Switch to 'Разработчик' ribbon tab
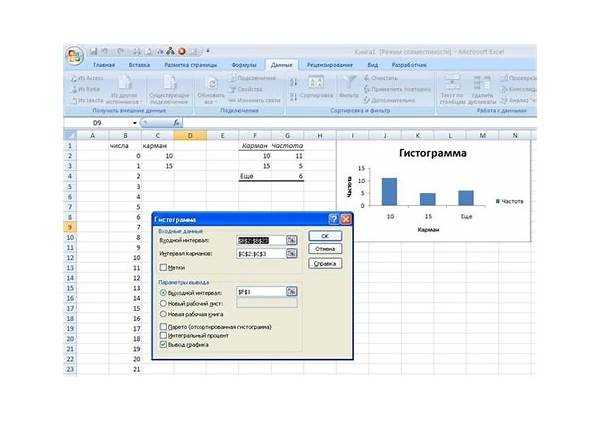The height and width of the screenshot is (421, 600). pos(409,65)
